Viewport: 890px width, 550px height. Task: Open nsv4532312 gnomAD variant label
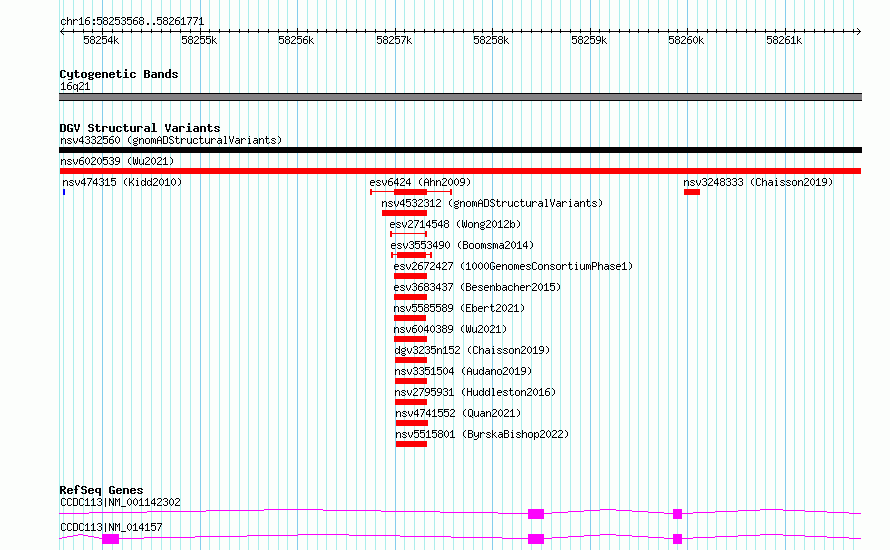(492, 203)
